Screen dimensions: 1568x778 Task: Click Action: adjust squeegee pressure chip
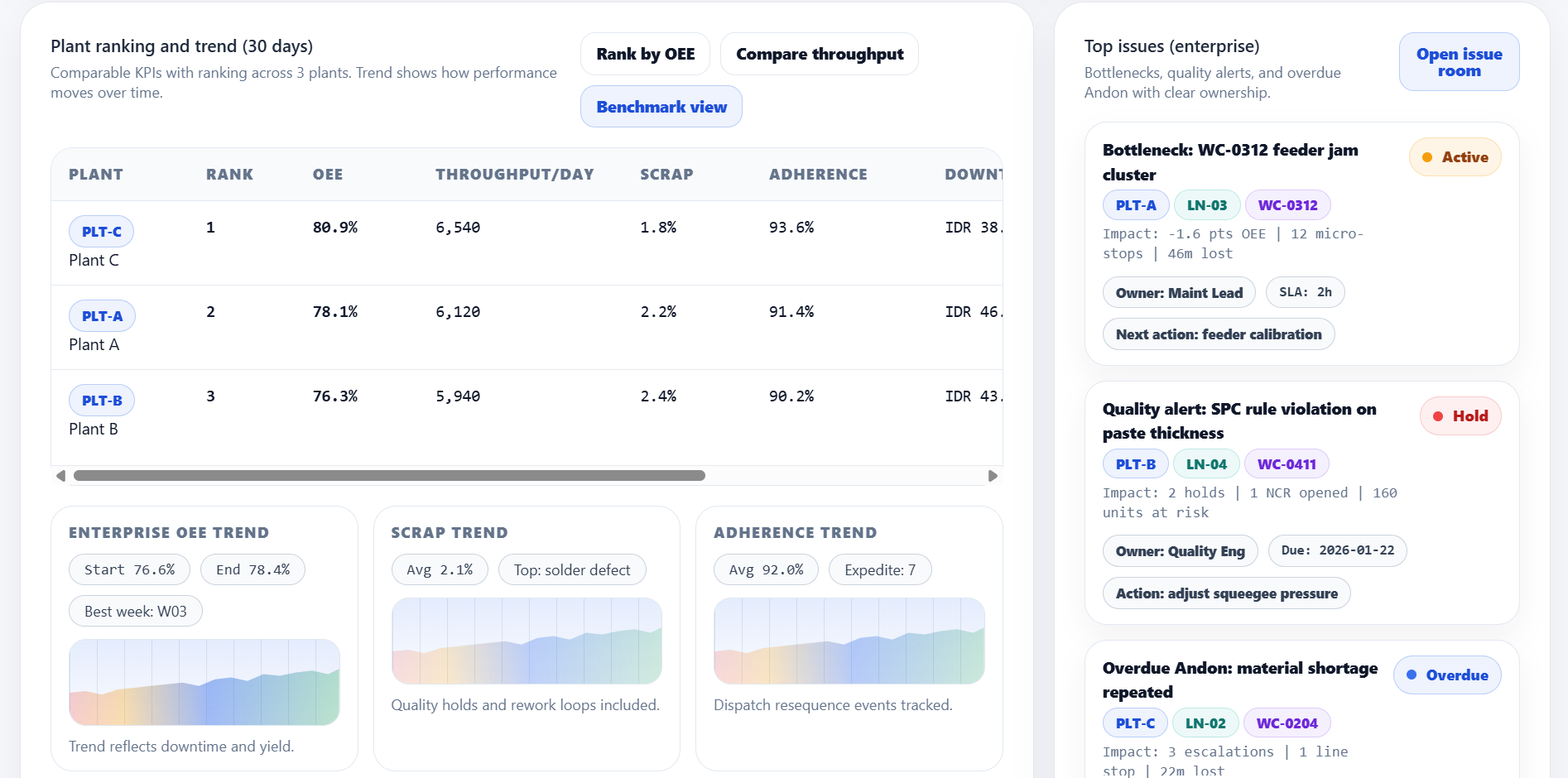coord(1226,593)
